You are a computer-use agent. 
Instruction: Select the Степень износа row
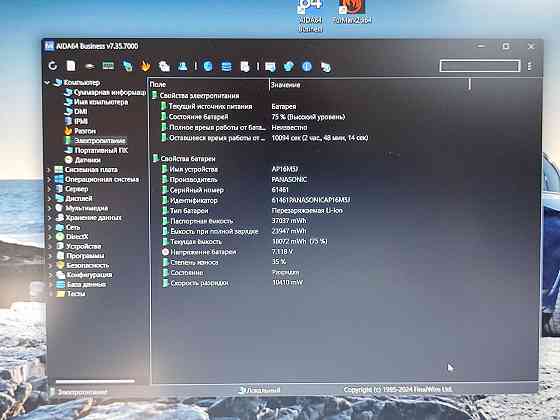pyautogui.click(x=225, y=262)
